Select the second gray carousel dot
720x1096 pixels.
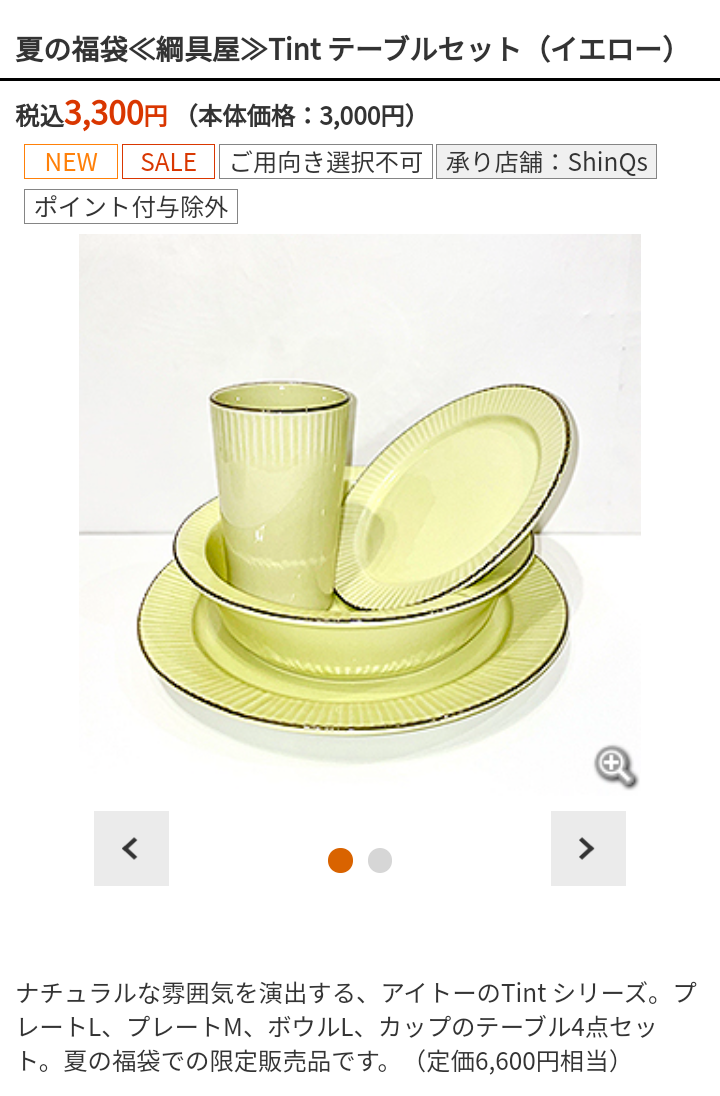click(x=380, y=860)
